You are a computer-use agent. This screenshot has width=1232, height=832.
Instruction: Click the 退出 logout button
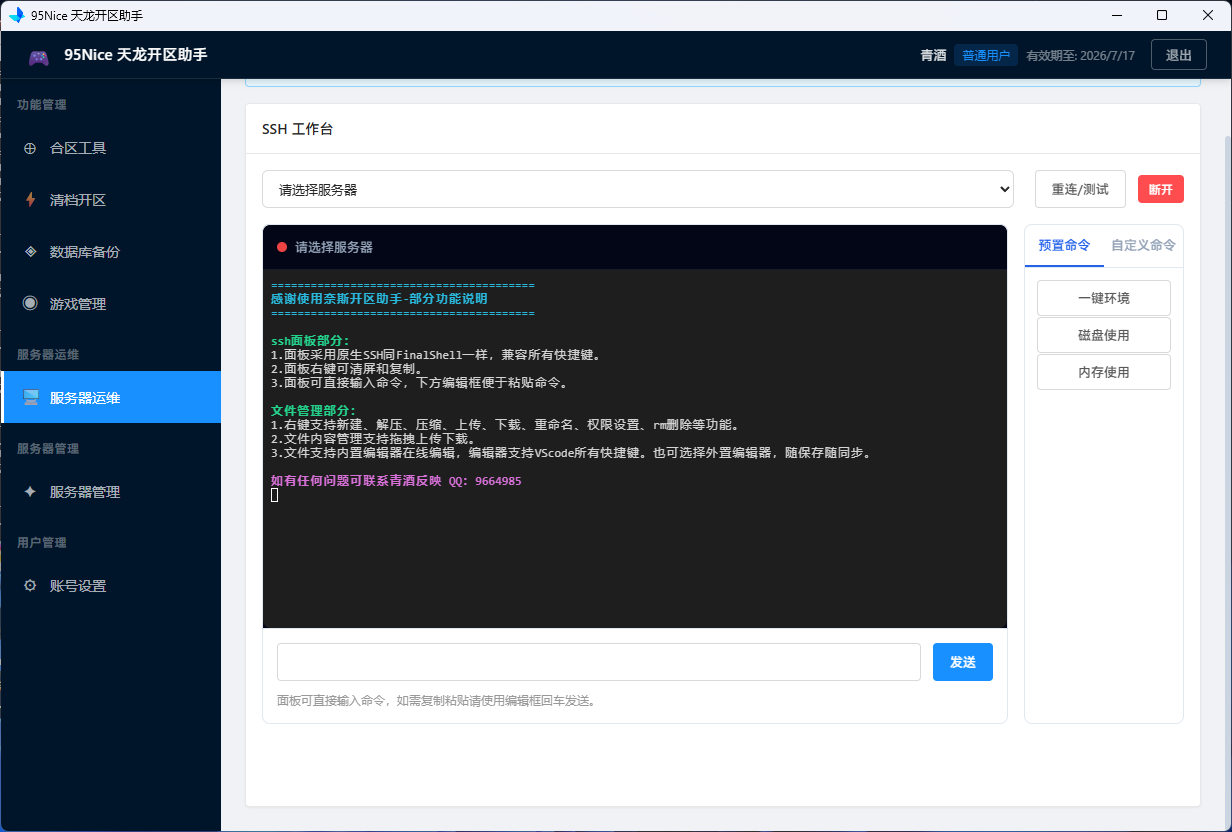tap(1179, 55)
